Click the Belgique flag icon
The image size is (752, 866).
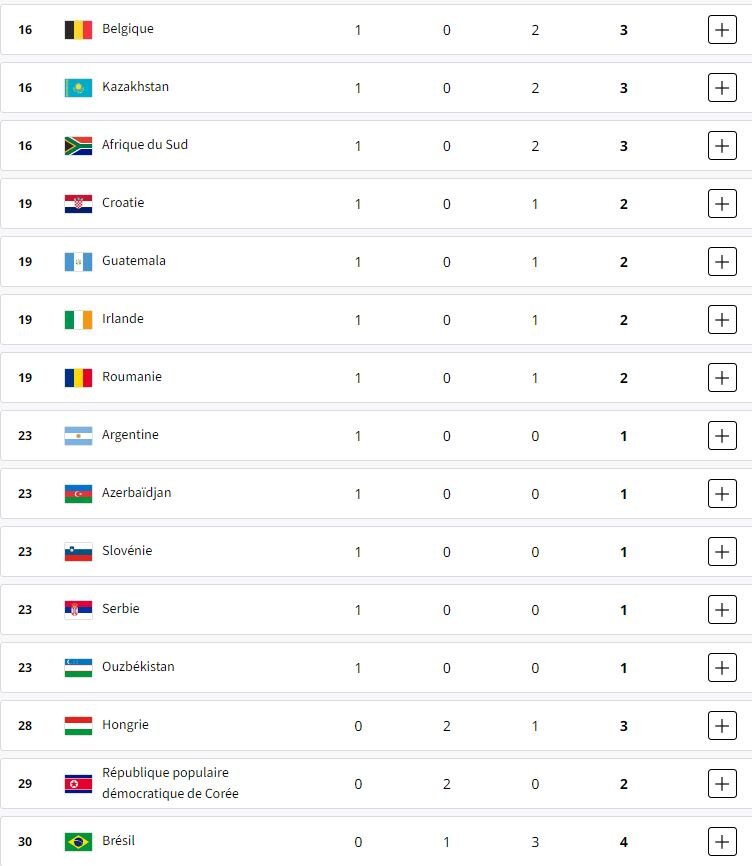tap(78, 30)
